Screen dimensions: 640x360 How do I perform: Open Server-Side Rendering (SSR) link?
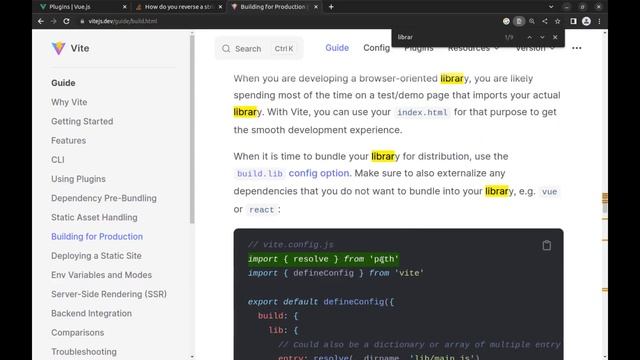tap(109, 294)
